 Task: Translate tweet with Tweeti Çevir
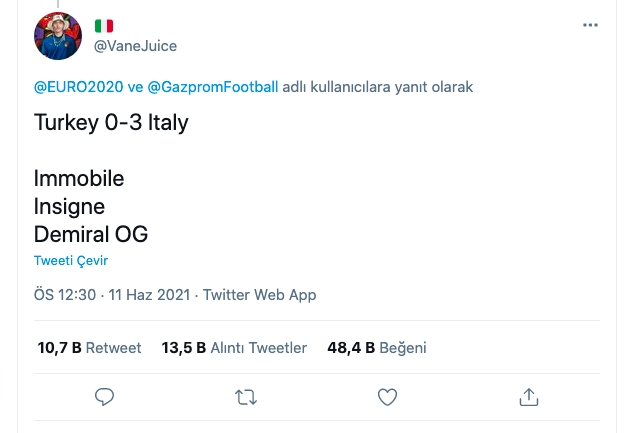click(x=70, y=261)
